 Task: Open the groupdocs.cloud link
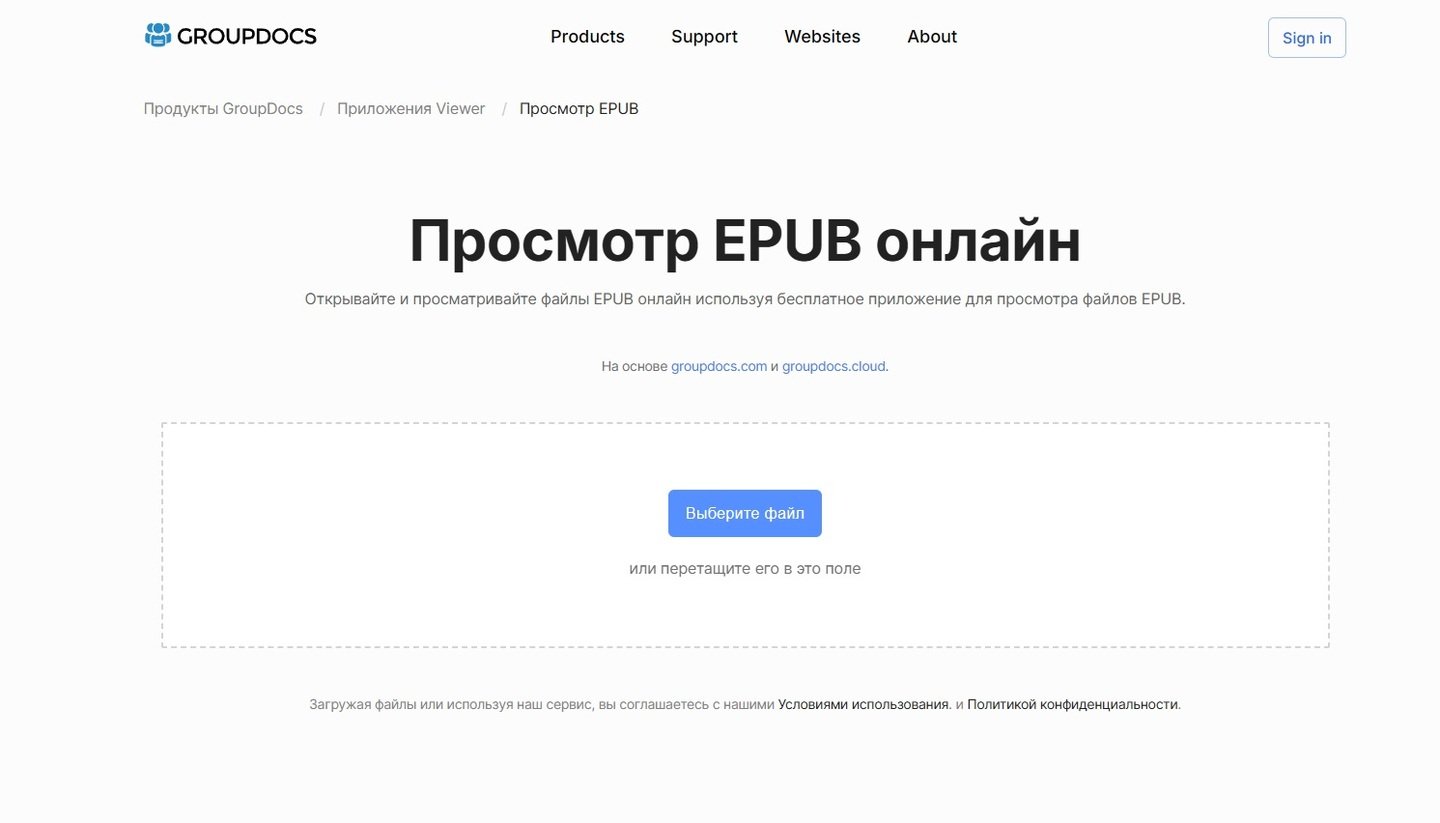833,367
